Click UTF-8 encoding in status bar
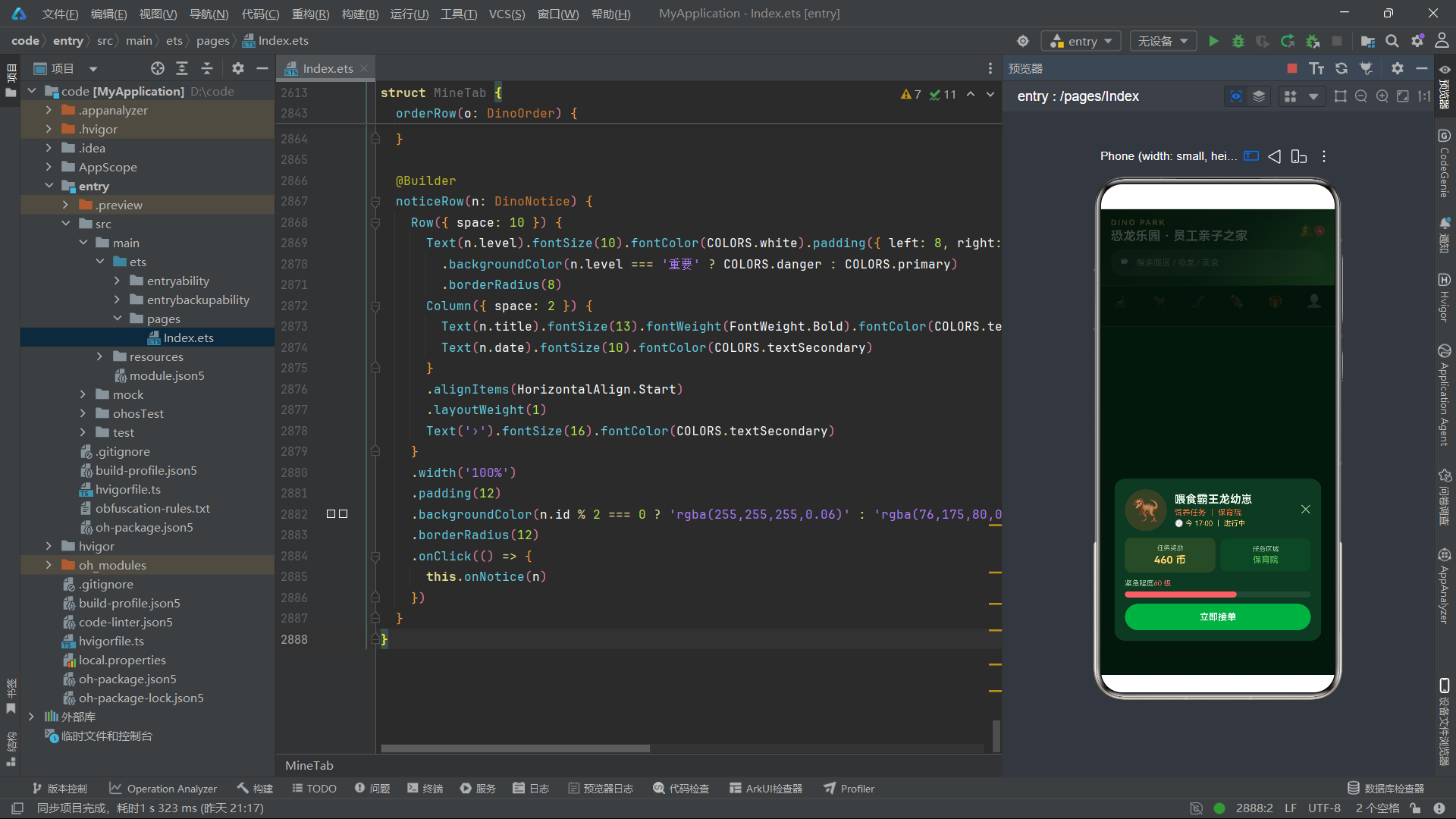 (1324, 808)
